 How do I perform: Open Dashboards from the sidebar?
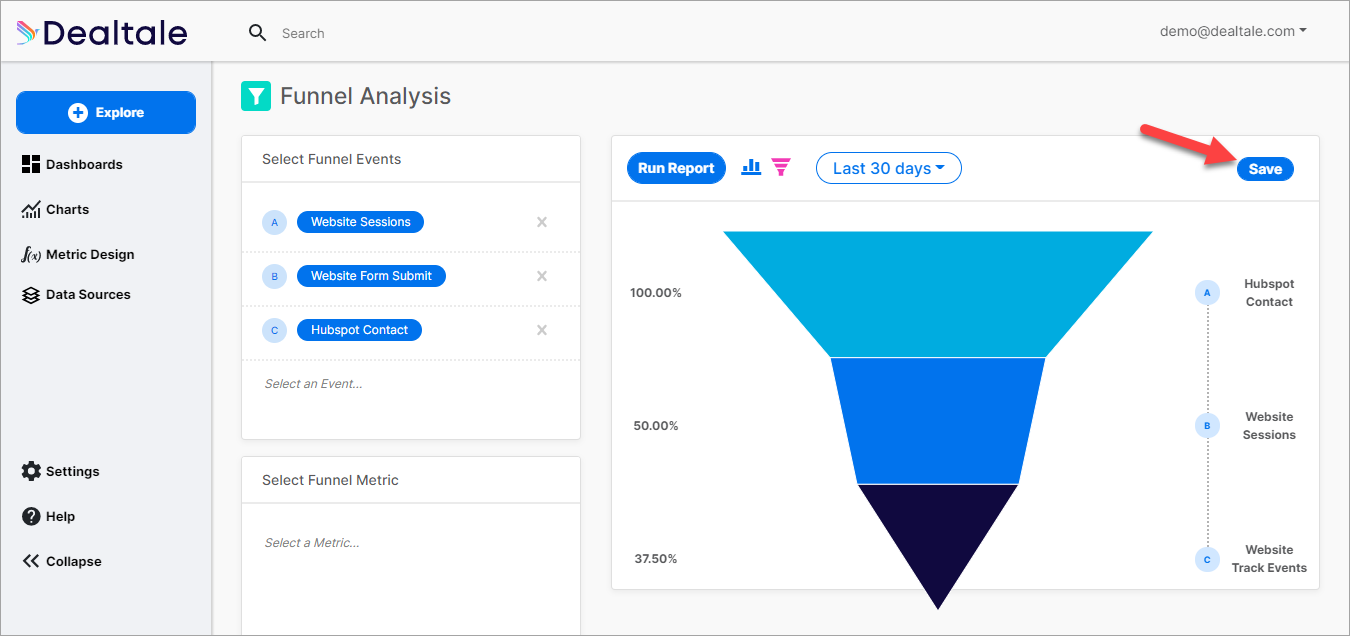[72, 164]
